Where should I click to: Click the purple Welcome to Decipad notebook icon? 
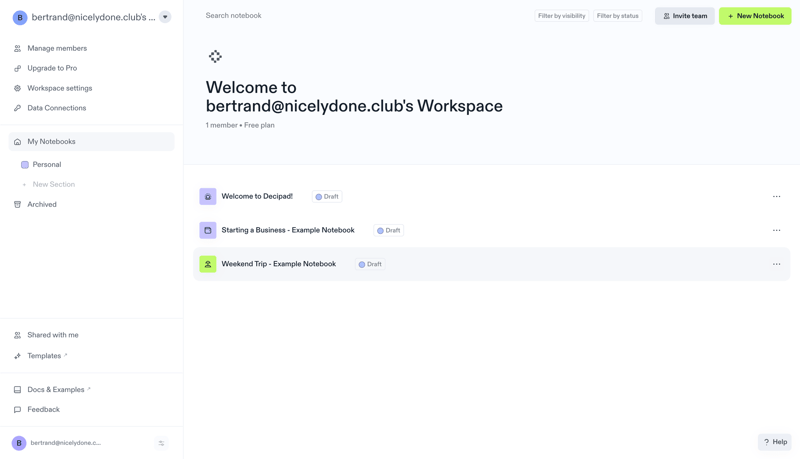[208, 197]
